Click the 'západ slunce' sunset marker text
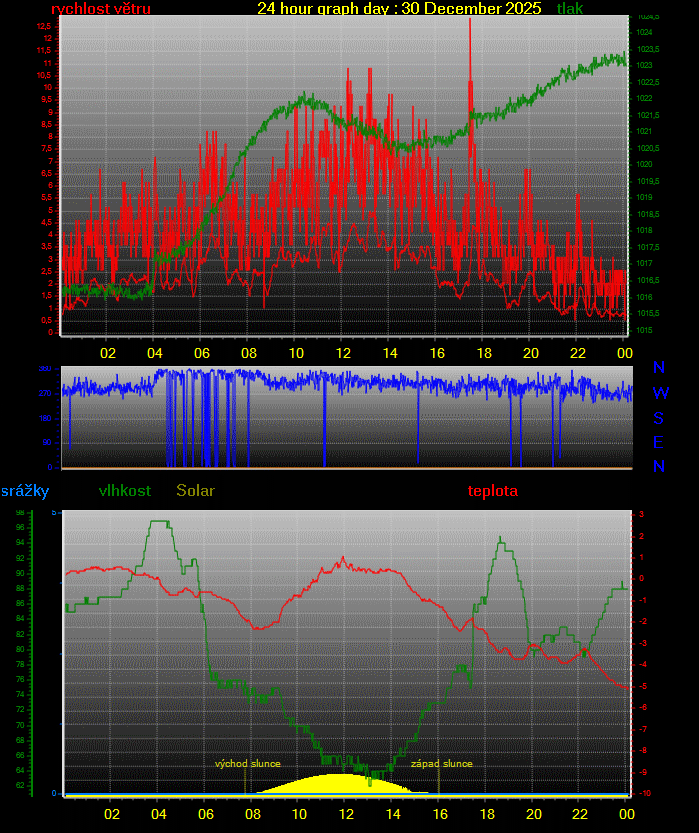This screenshot has height=833, width=699. click(x=441, y=764)
